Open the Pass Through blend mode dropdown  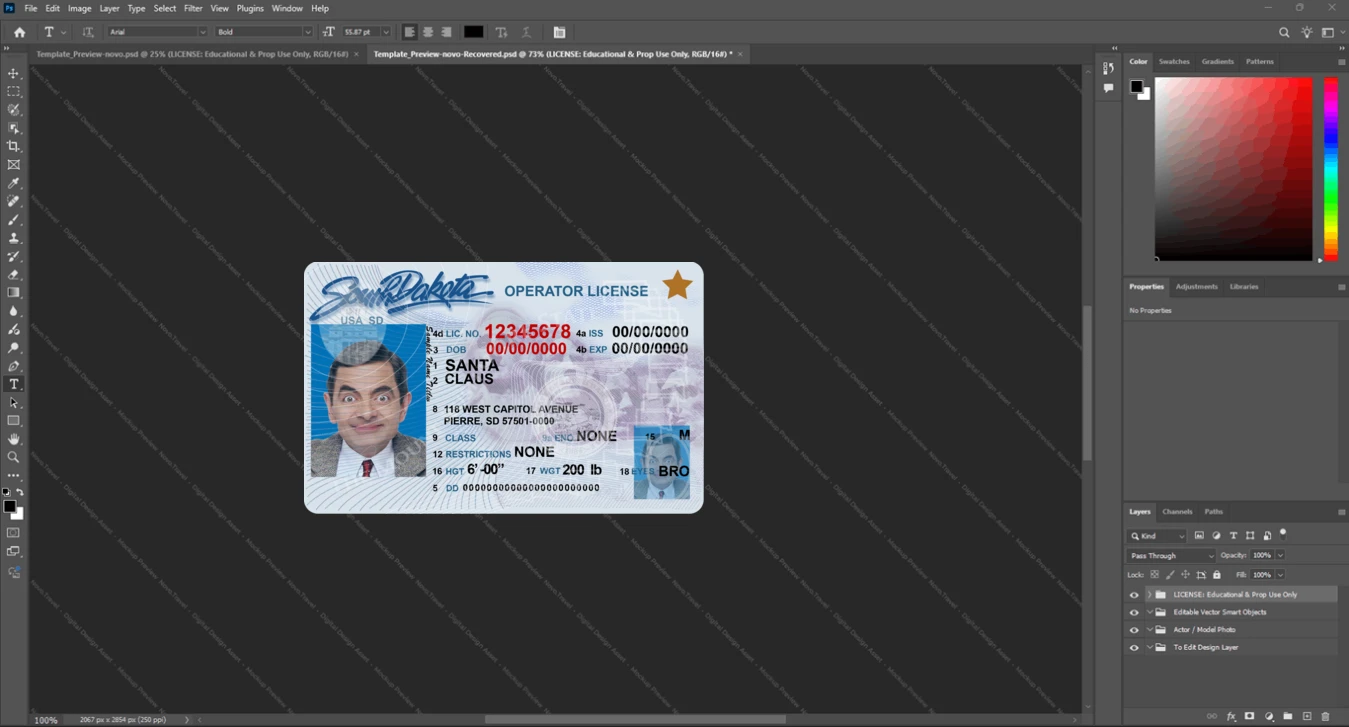point(1171,555)
